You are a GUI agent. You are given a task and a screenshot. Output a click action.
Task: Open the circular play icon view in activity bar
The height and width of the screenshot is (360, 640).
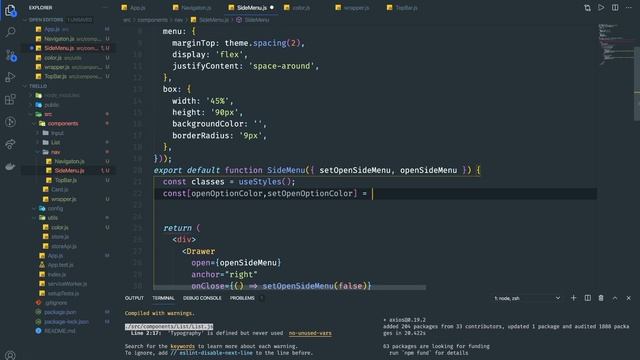tap(10, 122)
